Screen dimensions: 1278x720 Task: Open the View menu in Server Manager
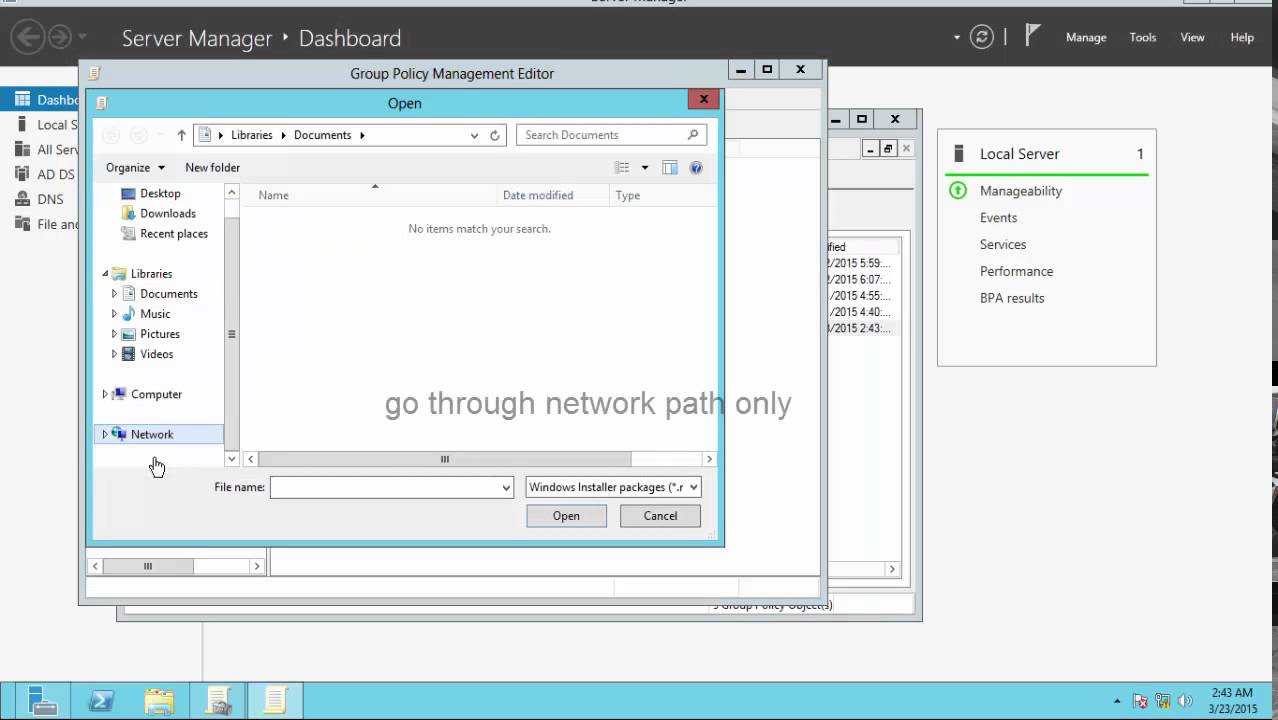[1192, 37]
